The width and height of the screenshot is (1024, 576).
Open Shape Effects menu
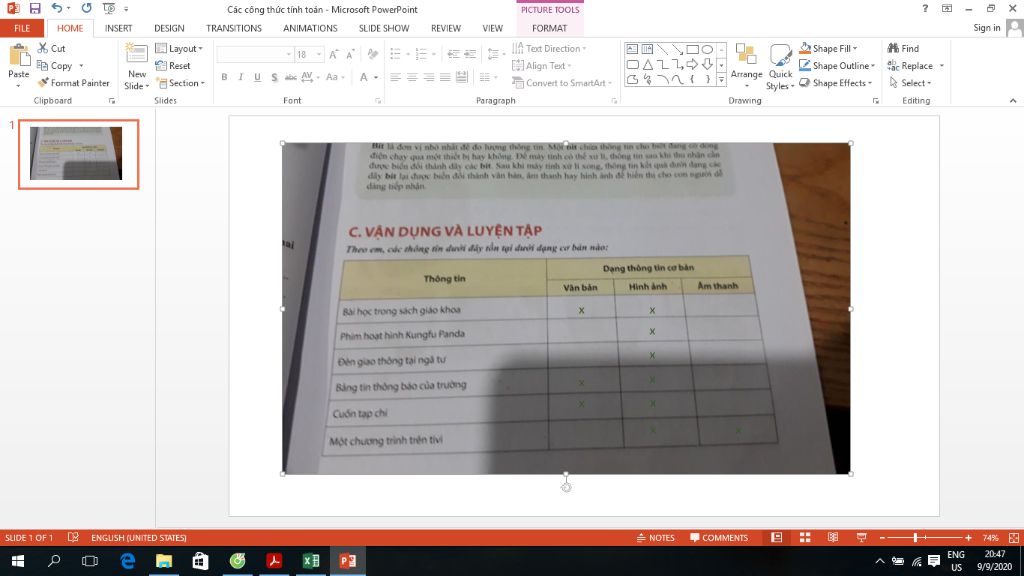(836, 83)
